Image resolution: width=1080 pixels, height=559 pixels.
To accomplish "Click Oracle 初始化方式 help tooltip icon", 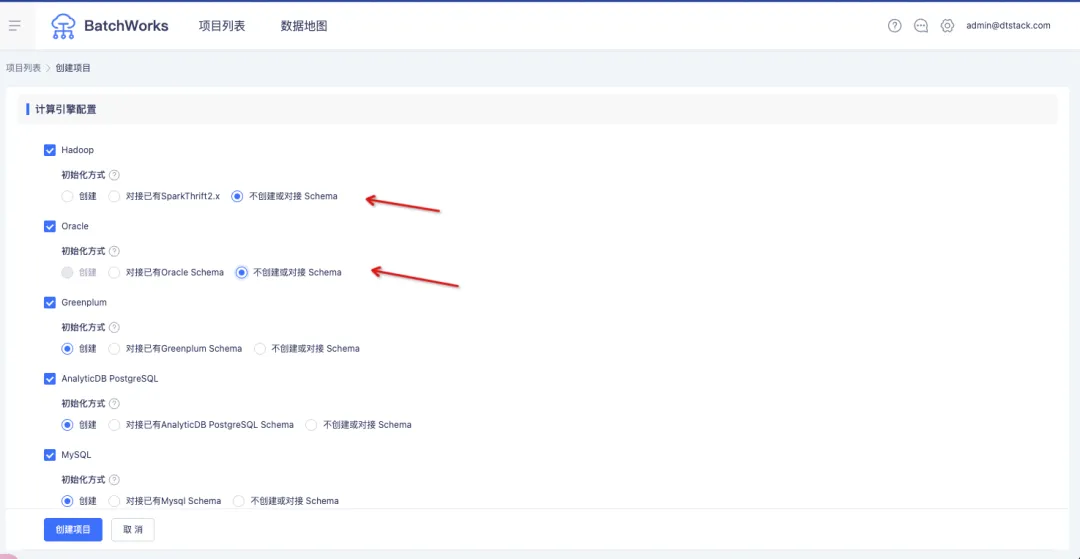I will coord(114,251).
